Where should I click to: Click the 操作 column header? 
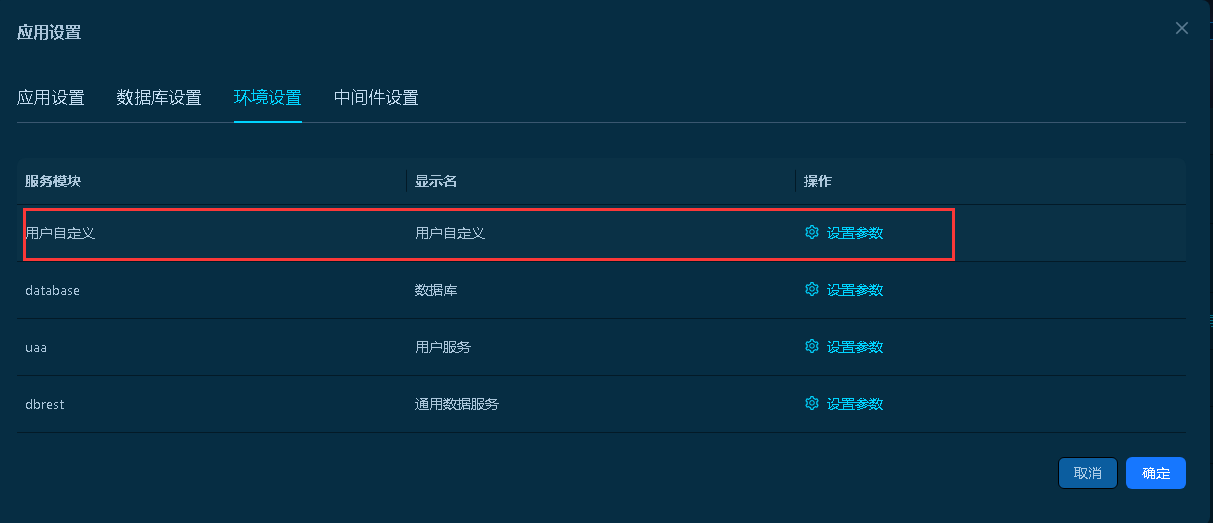point(818,181)
